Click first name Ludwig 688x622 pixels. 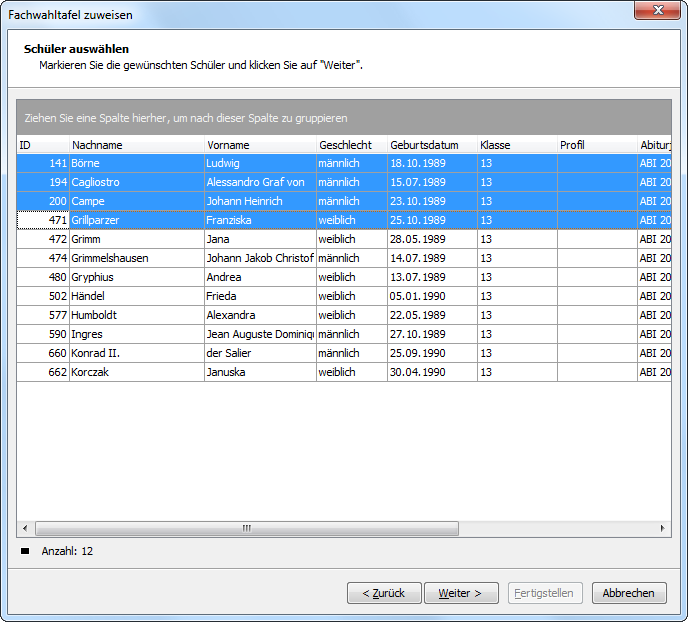point(223,163)
